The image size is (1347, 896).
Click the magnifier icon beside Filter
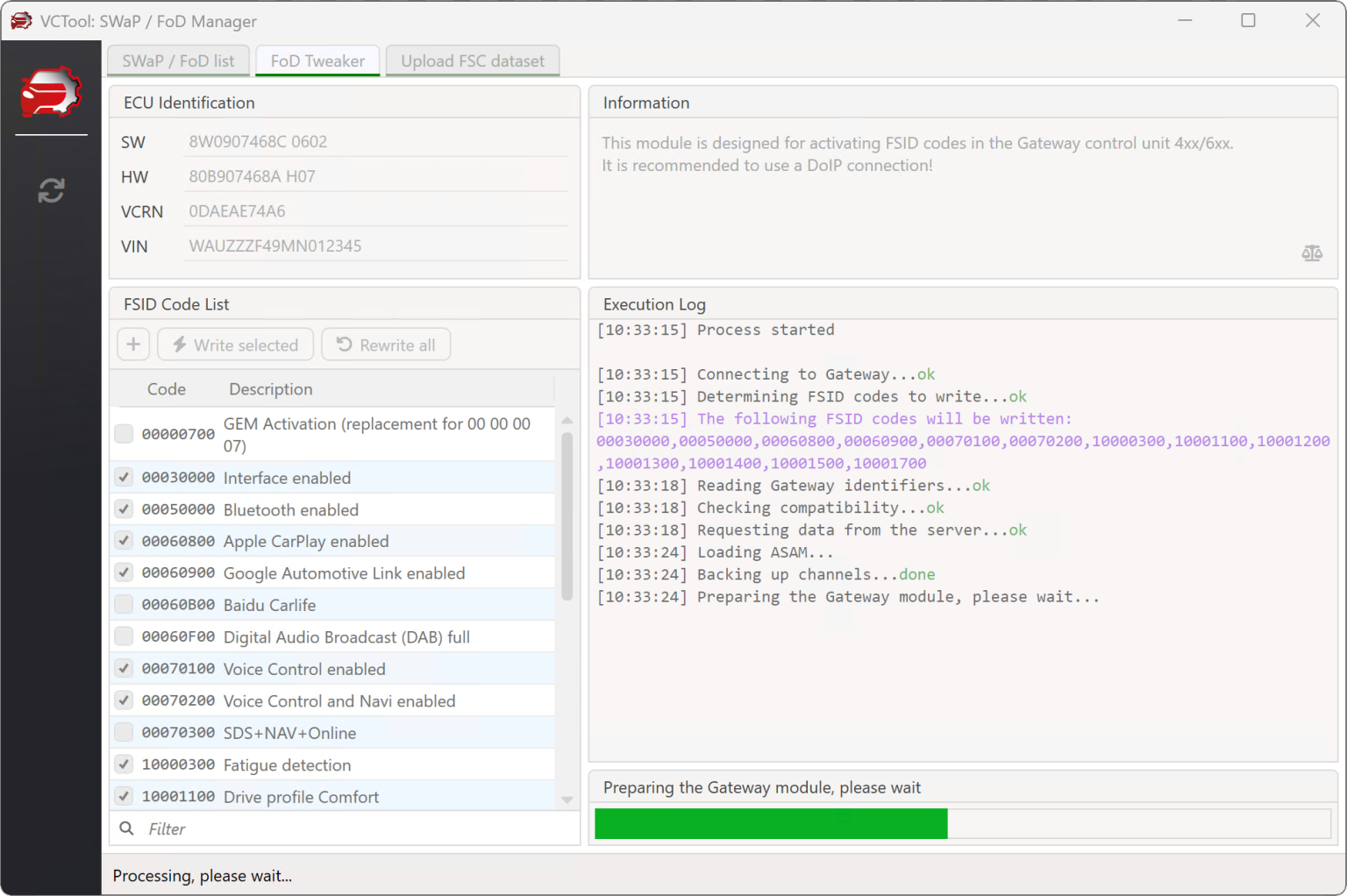(127, 828)
